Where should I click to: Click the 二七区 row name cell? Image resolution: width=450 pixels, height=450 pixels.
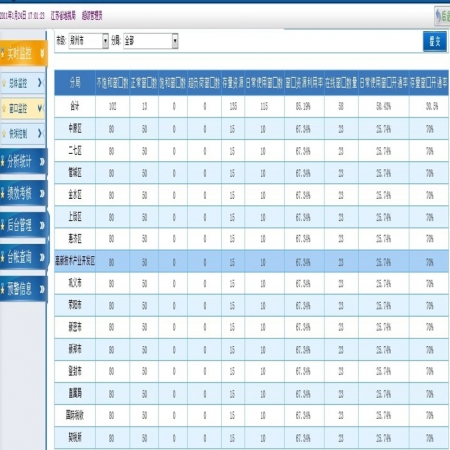tap(75, 151)
